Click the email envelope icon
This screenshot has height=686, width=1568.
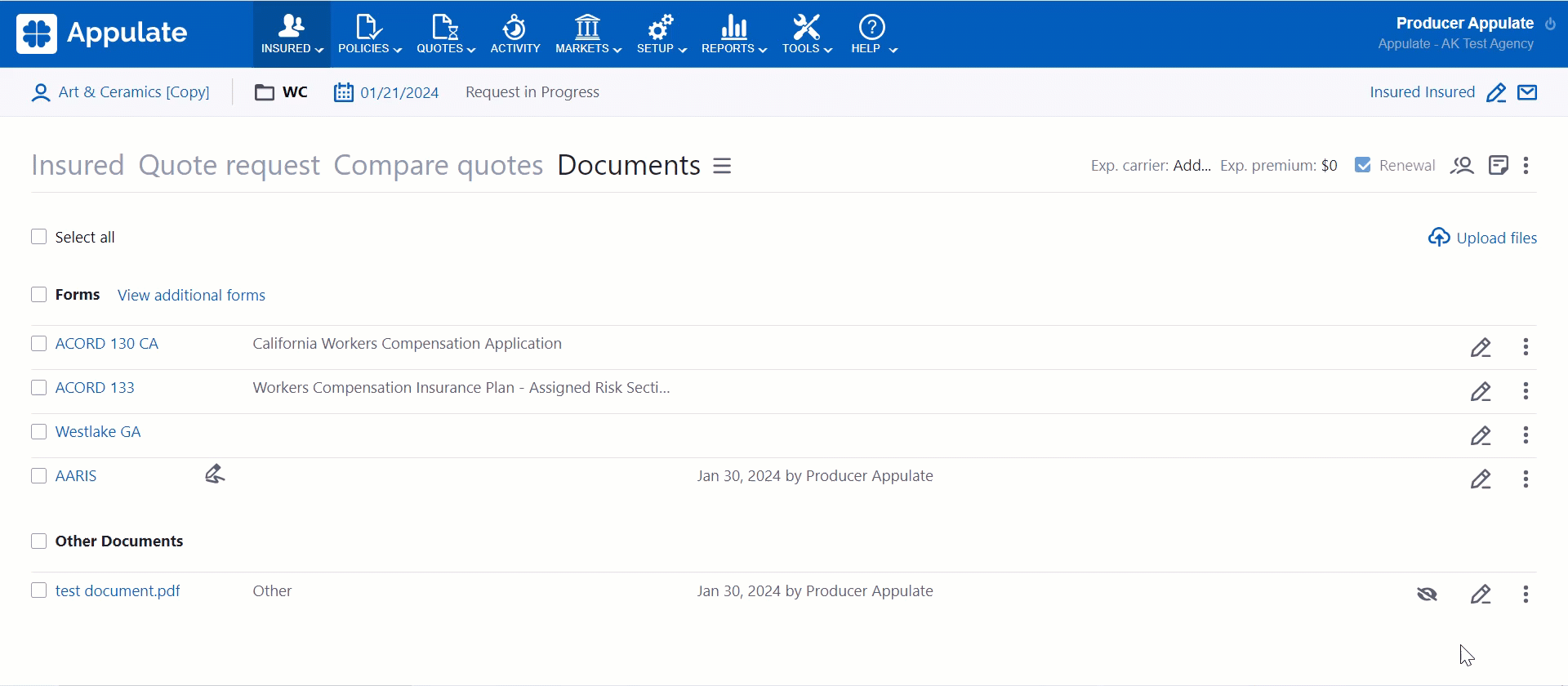1527,92
